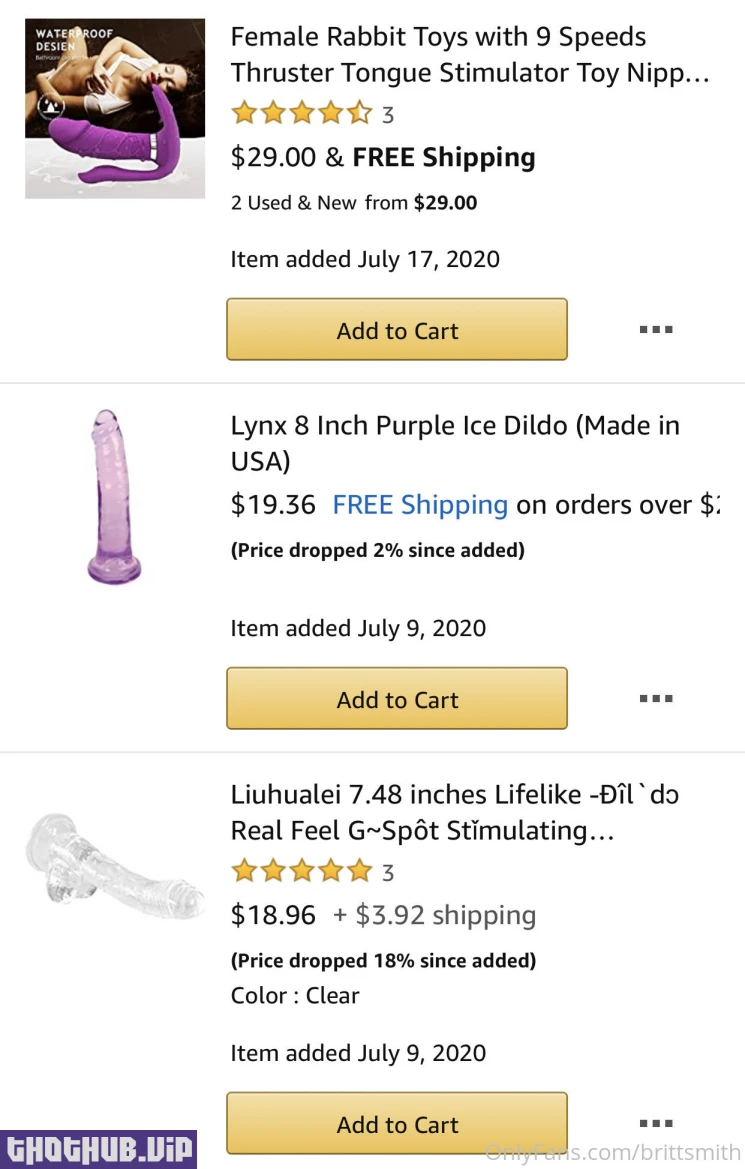Click the five-star rating on the Liuhualei item
The height and width of the screenshot is (1169, 745).
(x=301, y=871)
